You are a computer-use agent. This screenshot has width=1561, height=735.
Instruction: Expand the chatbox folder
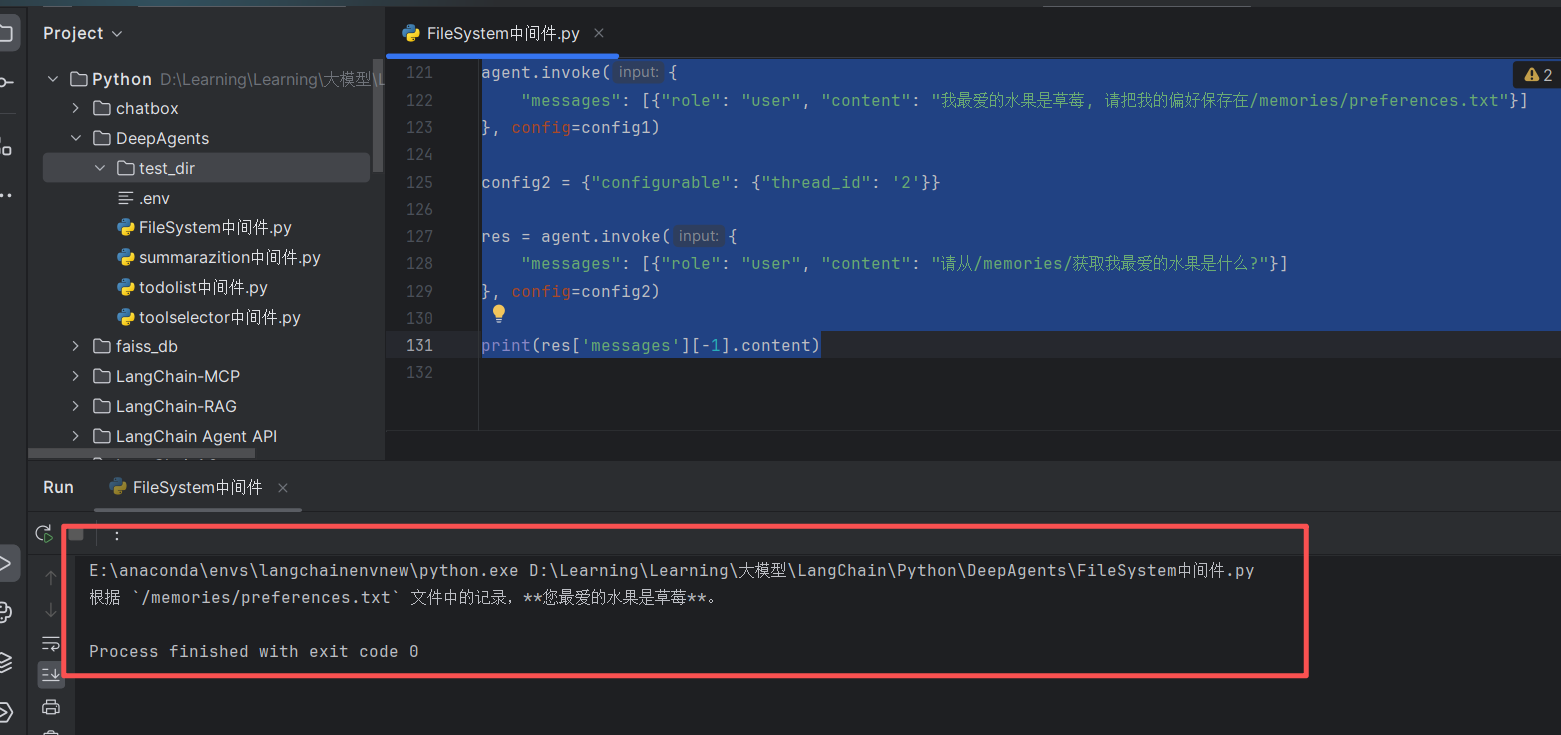coord(76,108)
